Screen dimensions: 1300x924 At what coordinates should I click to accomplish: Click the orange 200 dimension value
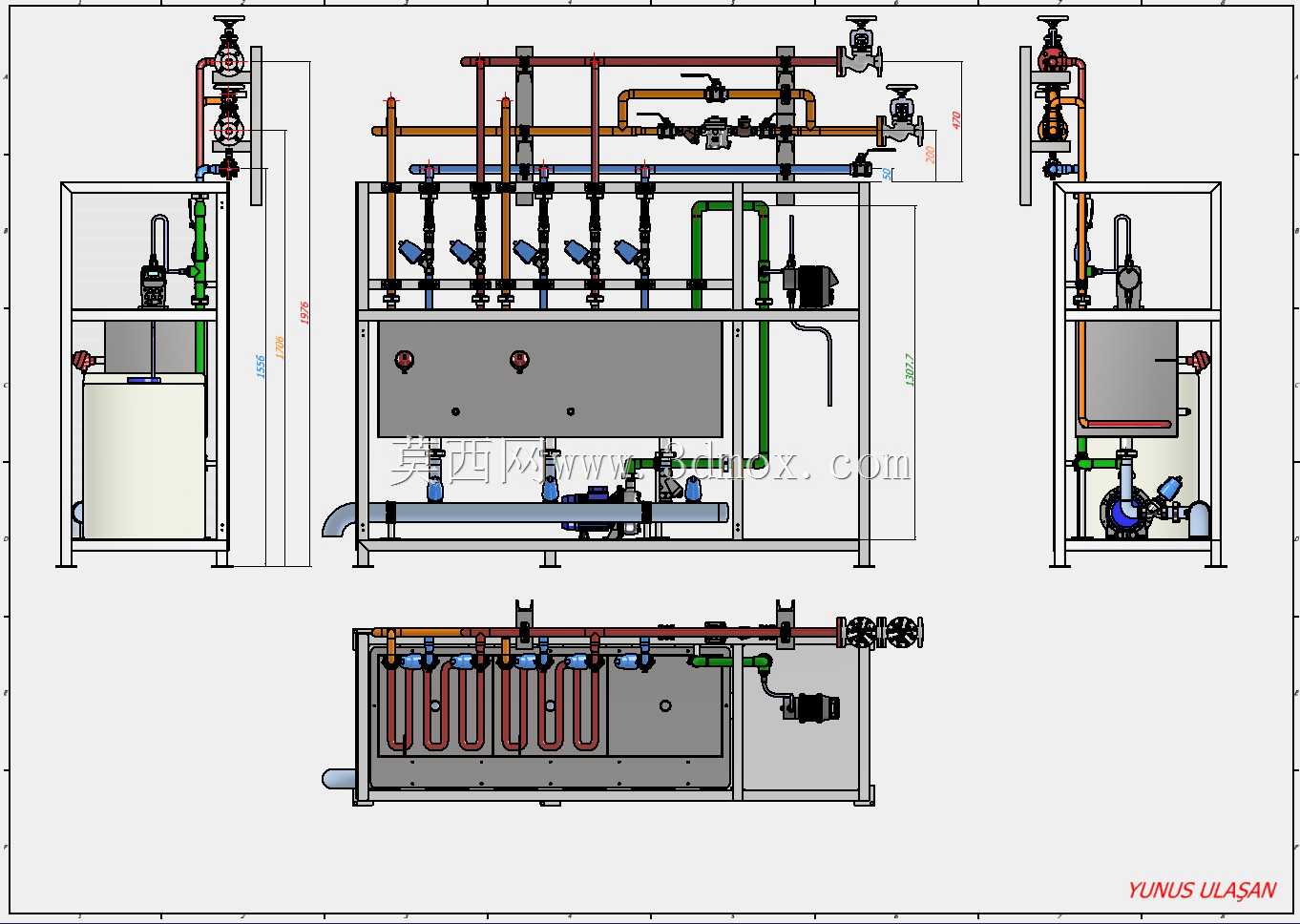931,155
